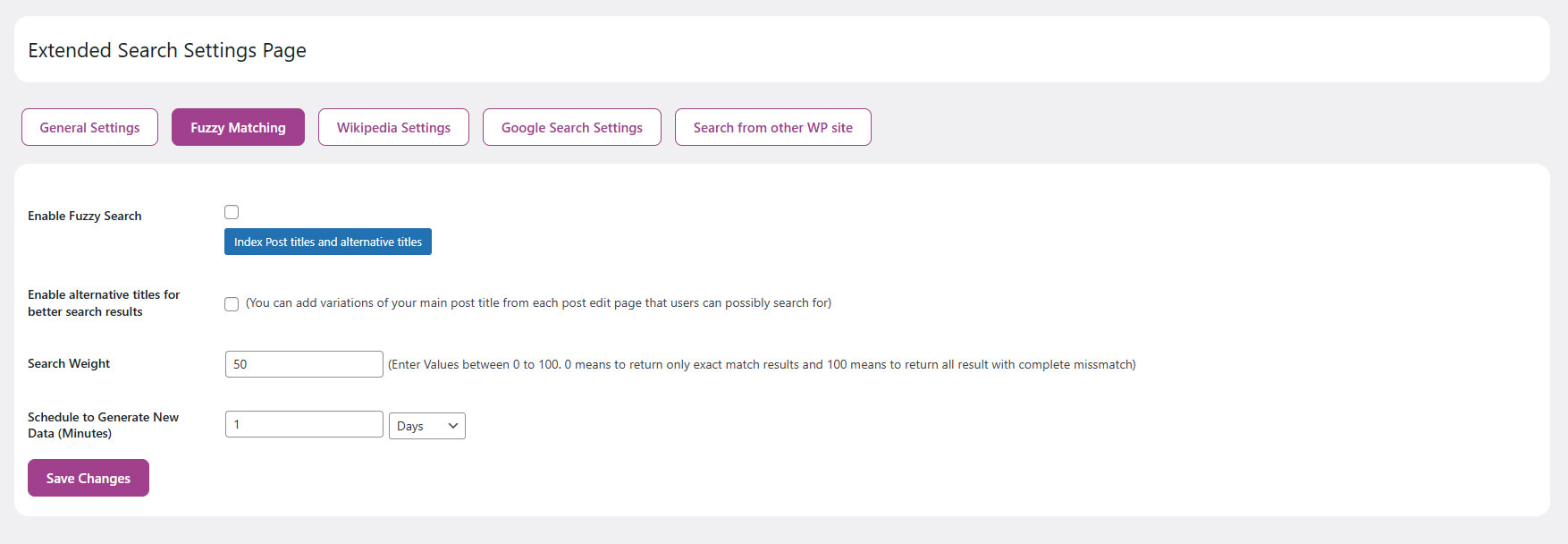This screenshot has height=544, width=1568.
Task: Tick the Enable Fuzzy Search checkbox
Action: (x=232, y=212)
